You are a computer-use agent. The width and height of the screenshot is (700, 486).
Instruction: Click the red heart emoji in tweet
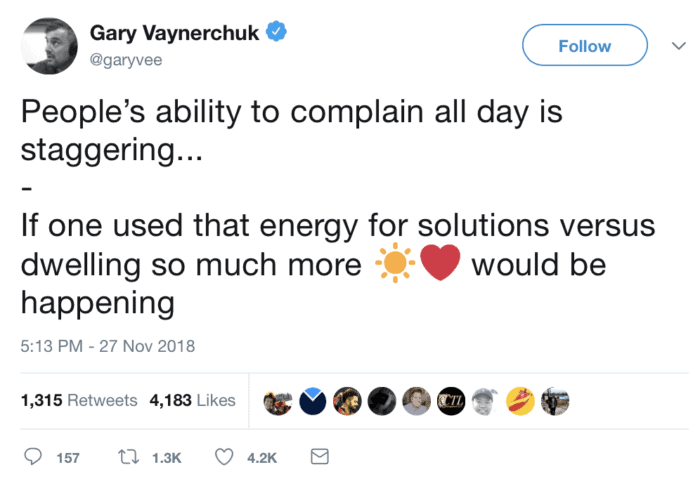[x=438, y=267]
